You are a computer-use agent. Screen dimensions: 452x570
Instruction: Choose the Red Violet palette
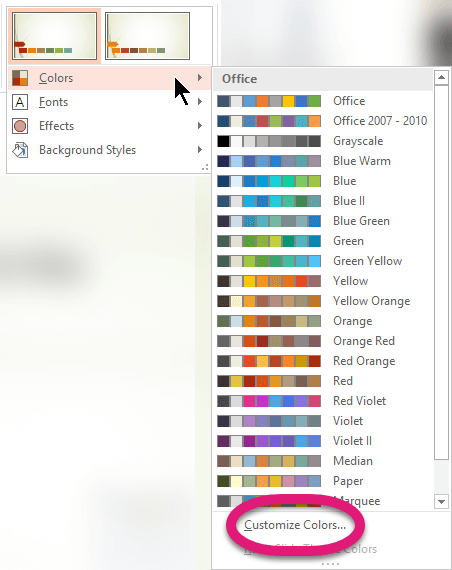click(x=323, y=401)
